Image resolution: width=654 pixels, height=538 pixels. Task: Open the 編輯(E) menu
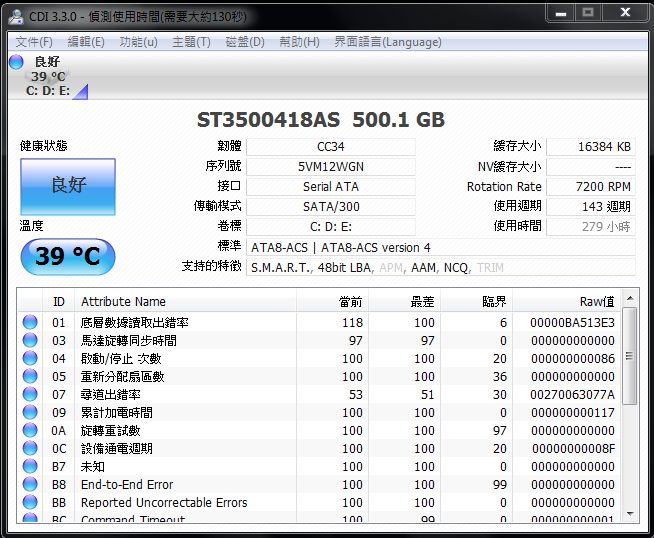click(x=86, y=42)
